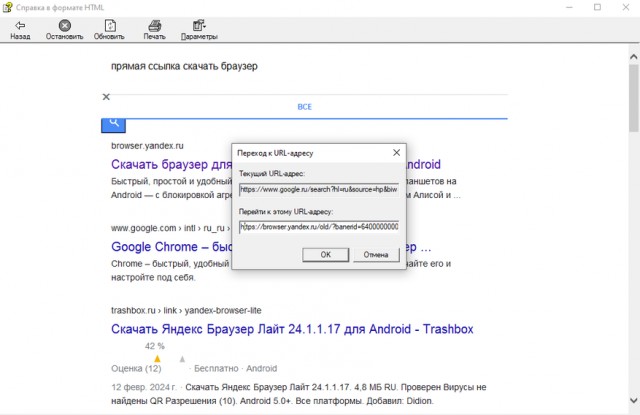Click the HTML Help app icon in title bar
This screenshot has height=415, width=640.
click(7, 7)
